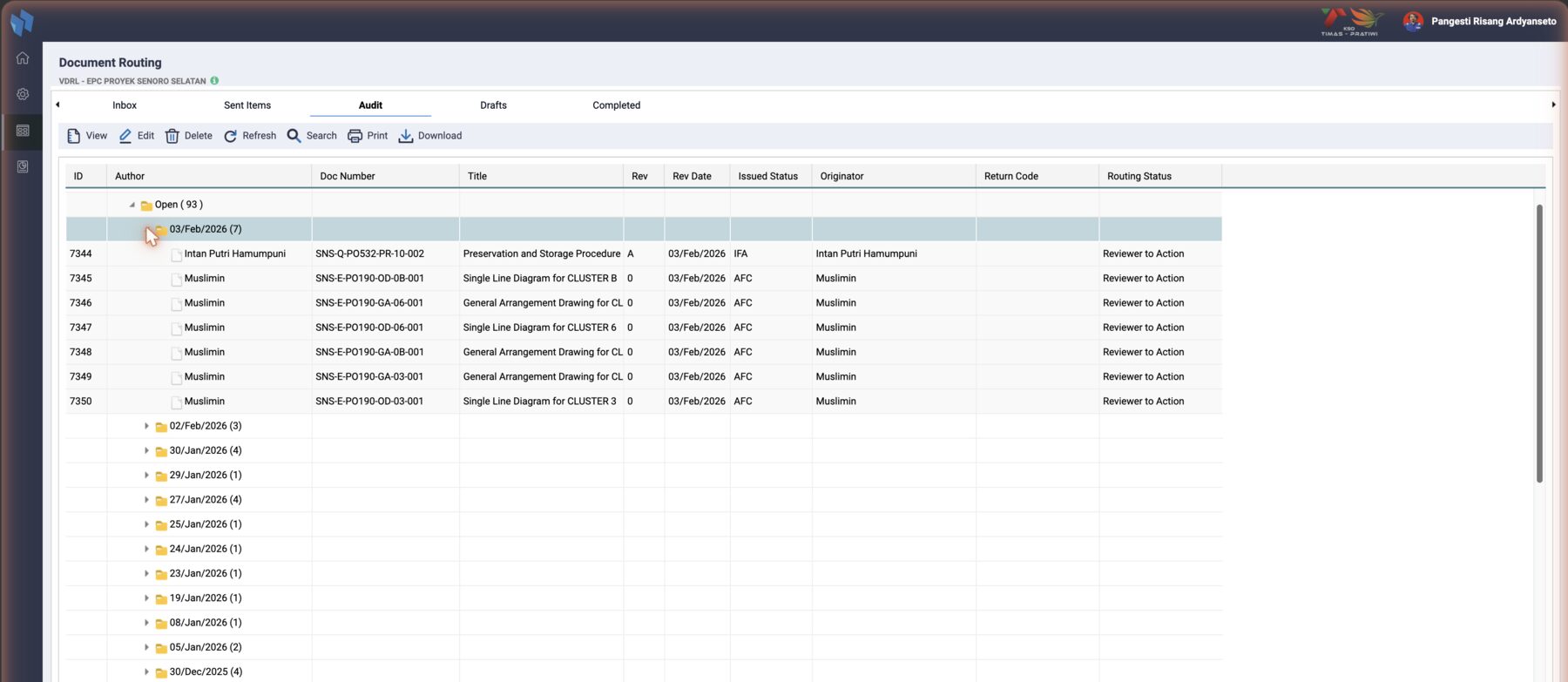The width and height of the screenshot is (1568, 682).
Task: Expand the 29/Jan/2026 (1) group
Action: point(146,476)
